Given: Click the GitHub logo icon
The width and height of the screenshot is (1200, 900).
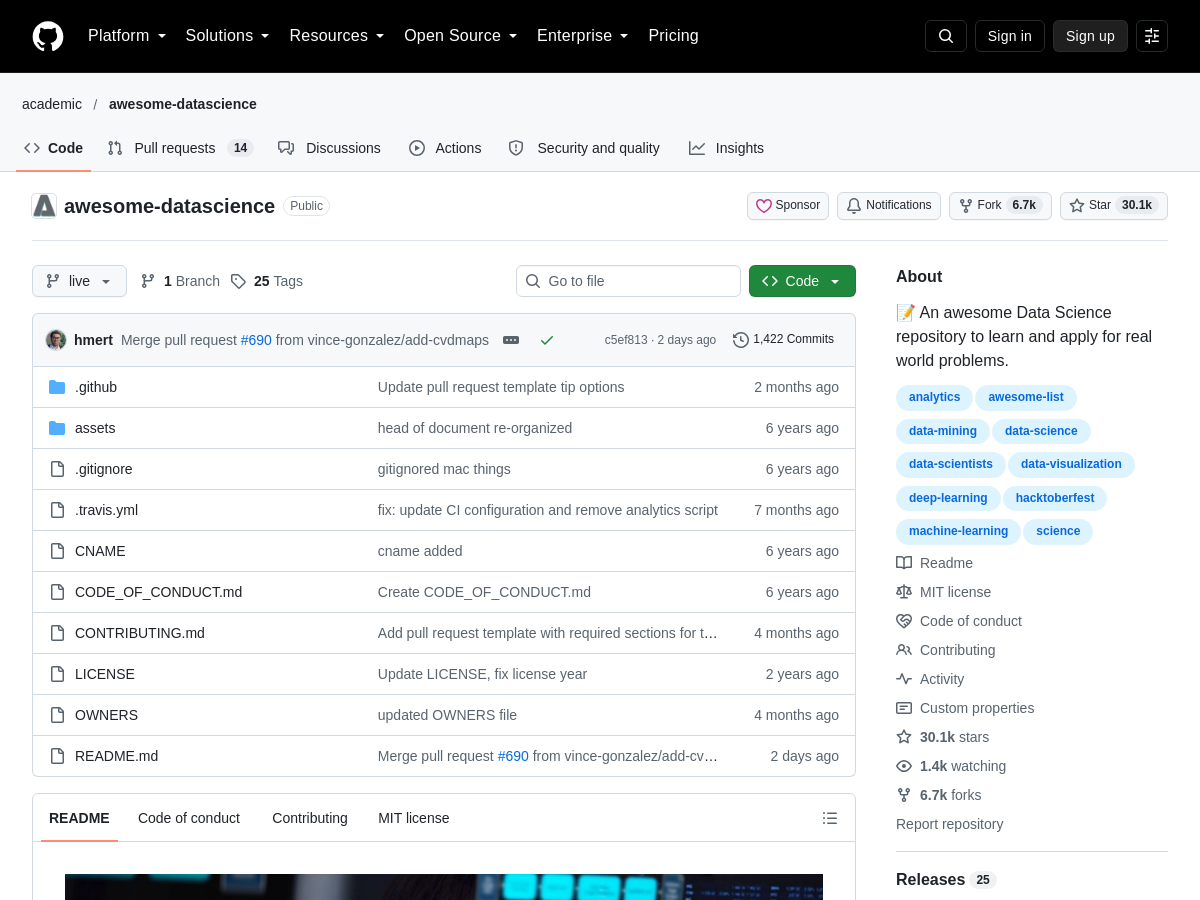Looking at the screenshot, I should pos(48,36).
